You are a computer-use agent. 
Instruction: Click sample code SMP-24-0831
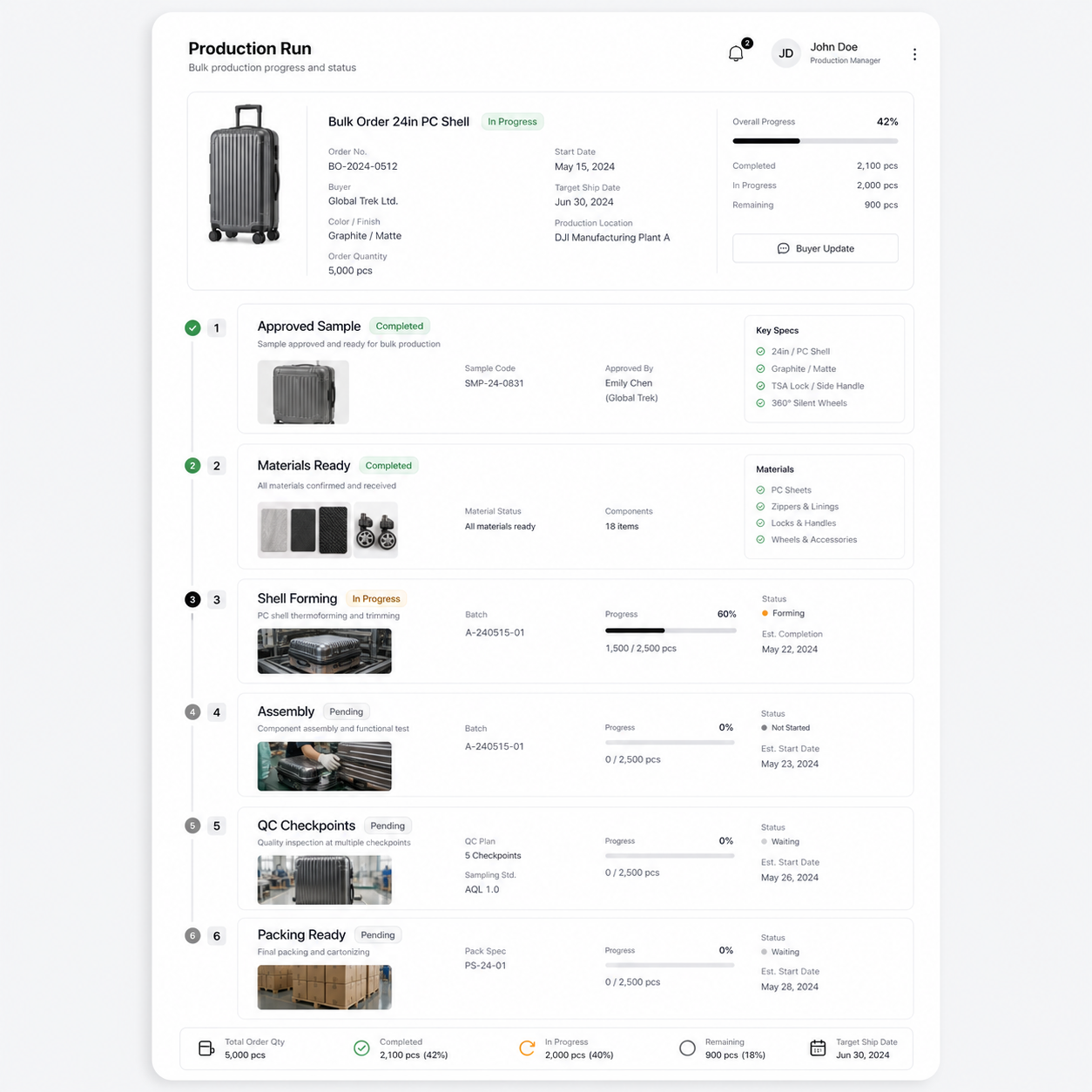pos(494,383)
